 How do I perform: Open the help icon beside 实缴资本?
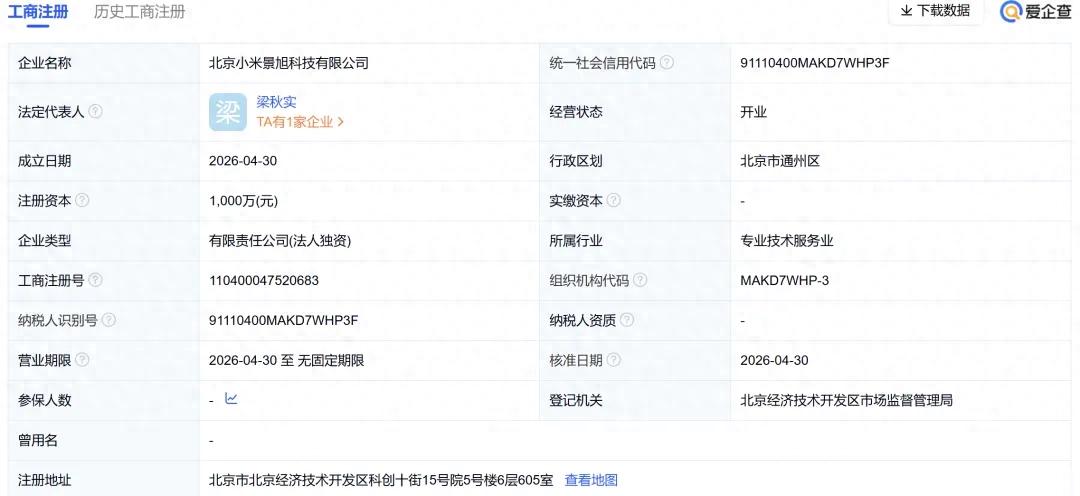pos(613,200)
